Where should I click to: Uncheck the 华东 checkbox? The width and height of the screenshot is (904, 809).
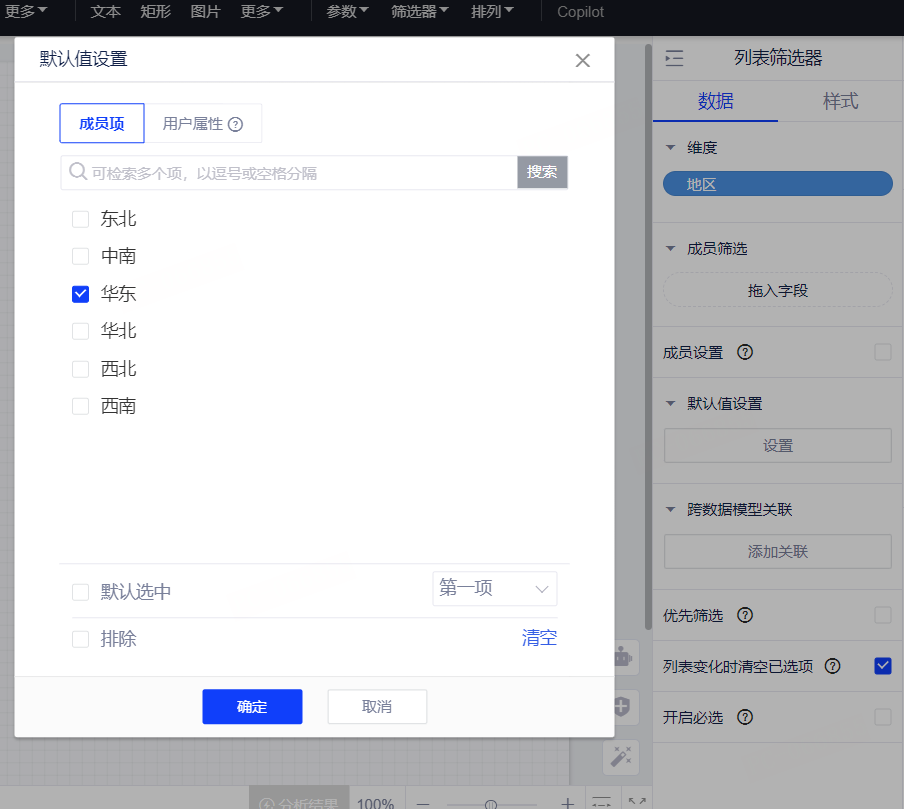pos(81,294)
